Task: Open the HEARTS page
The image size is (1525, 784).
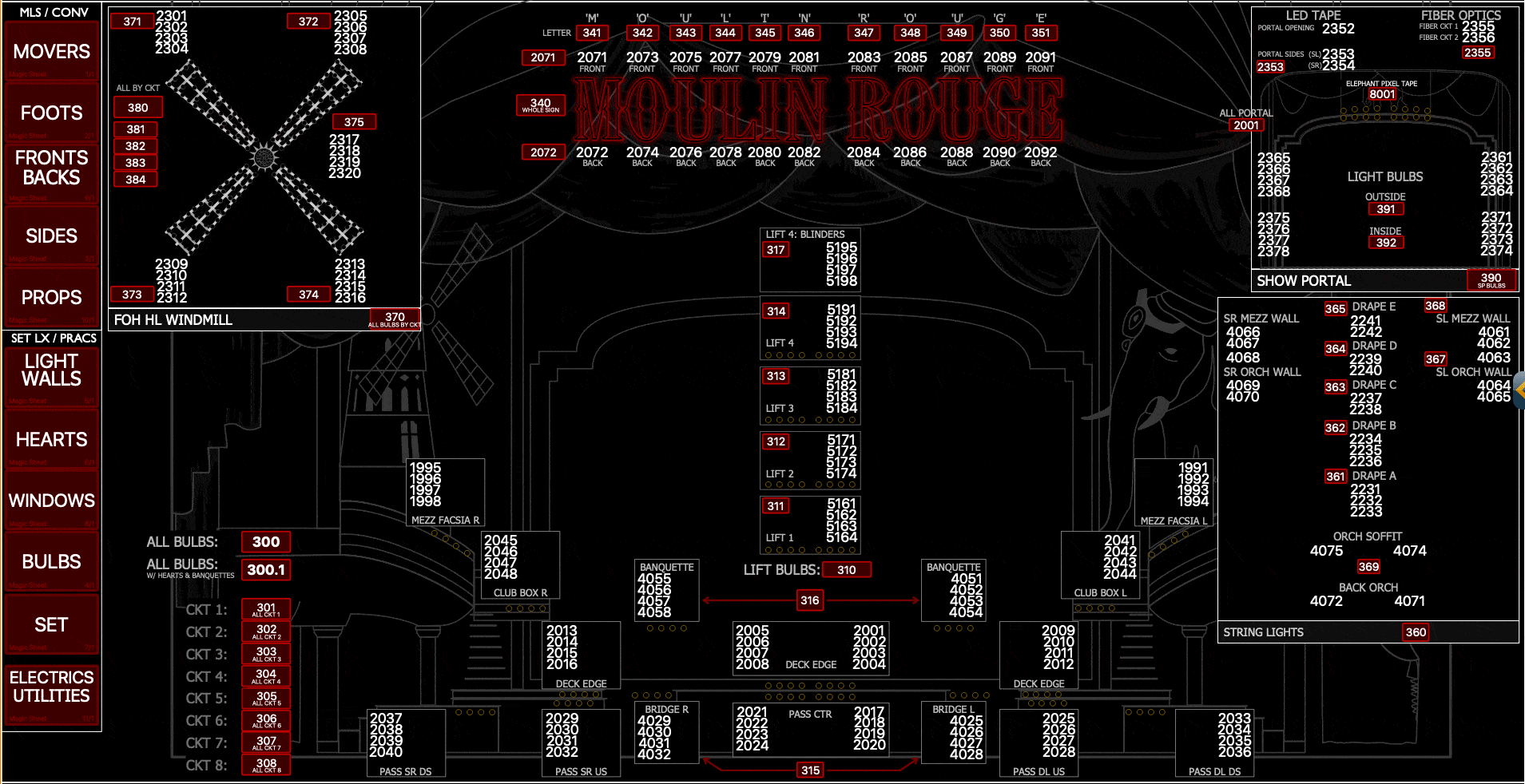Action: (x=51, y=440)
